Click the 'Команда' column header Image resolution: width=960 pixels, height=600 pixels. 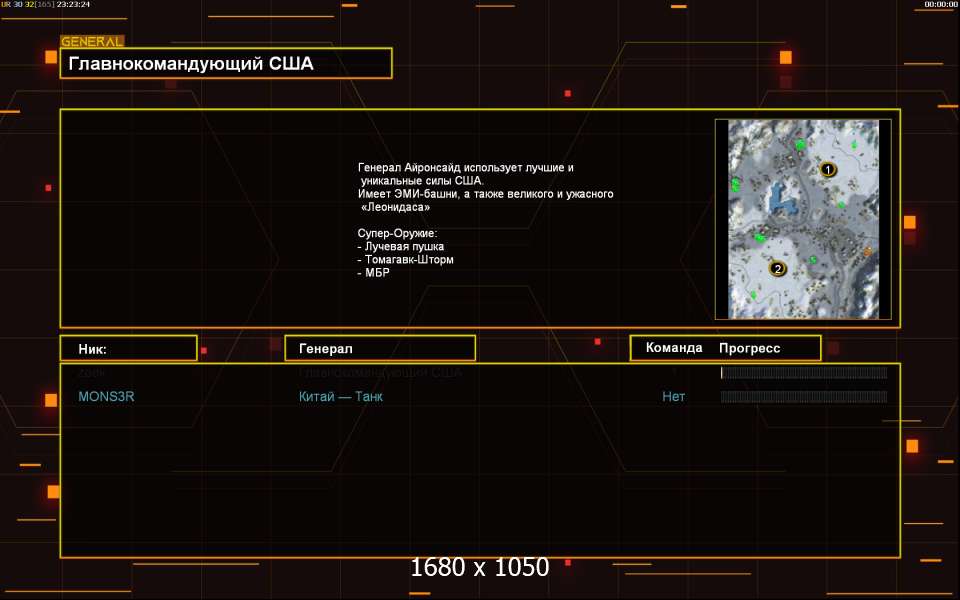[x=674, y=348]
